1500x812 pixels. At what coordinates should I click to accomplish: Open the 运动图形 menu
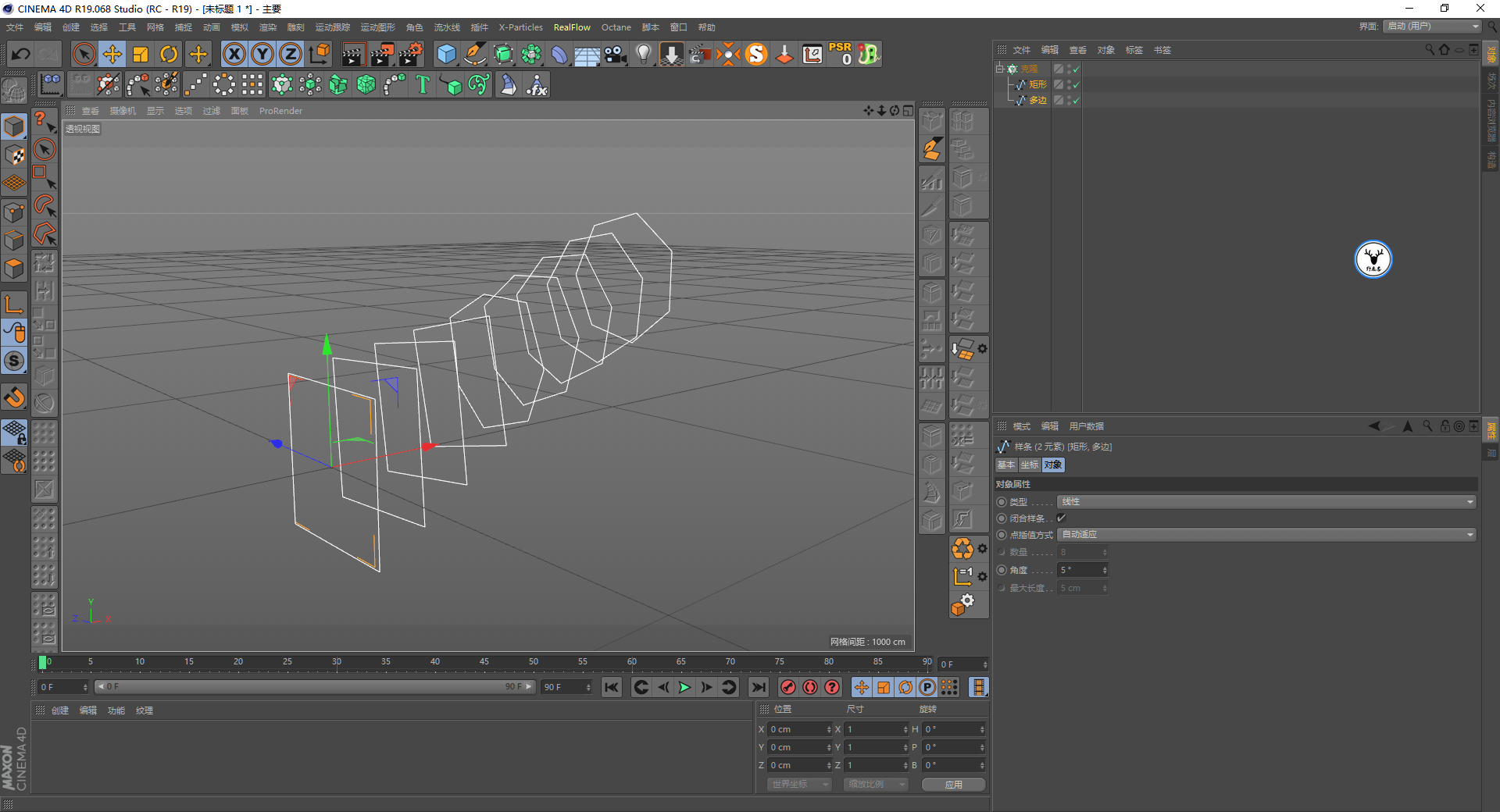[378, 27]
